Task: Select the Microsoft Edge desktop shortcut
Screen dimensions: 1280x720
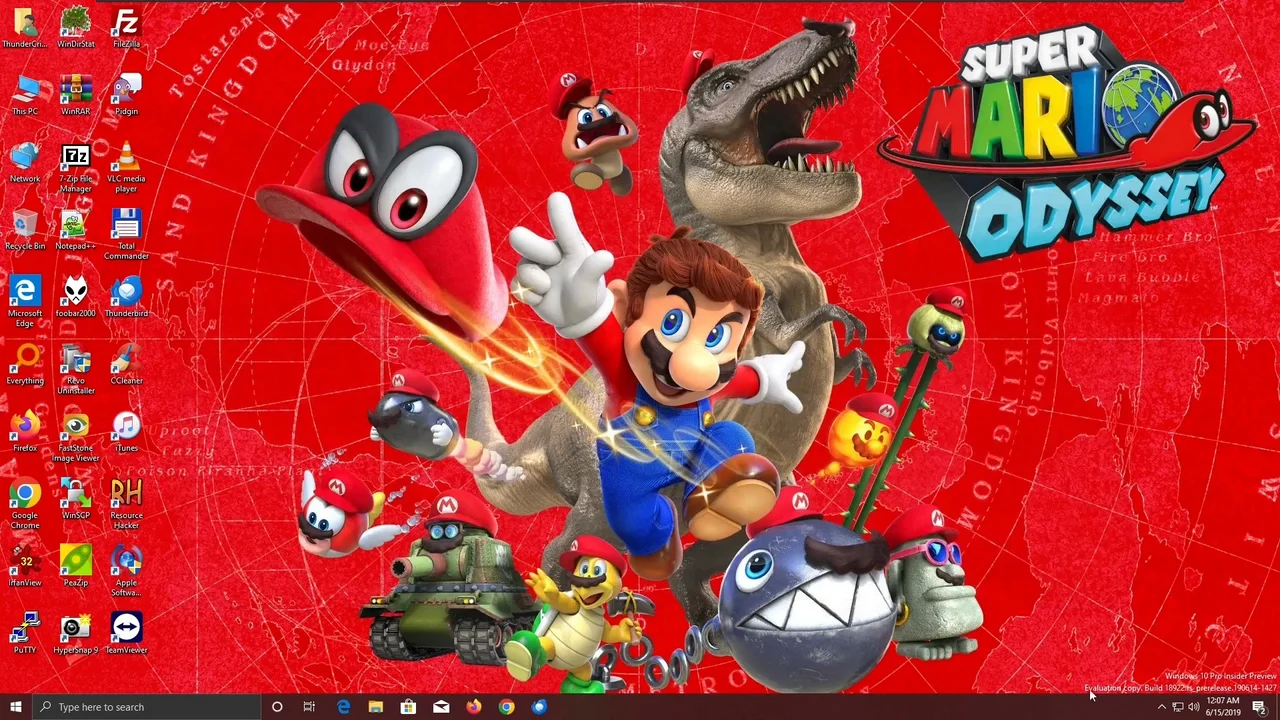Action: click(x=25, y=301)
